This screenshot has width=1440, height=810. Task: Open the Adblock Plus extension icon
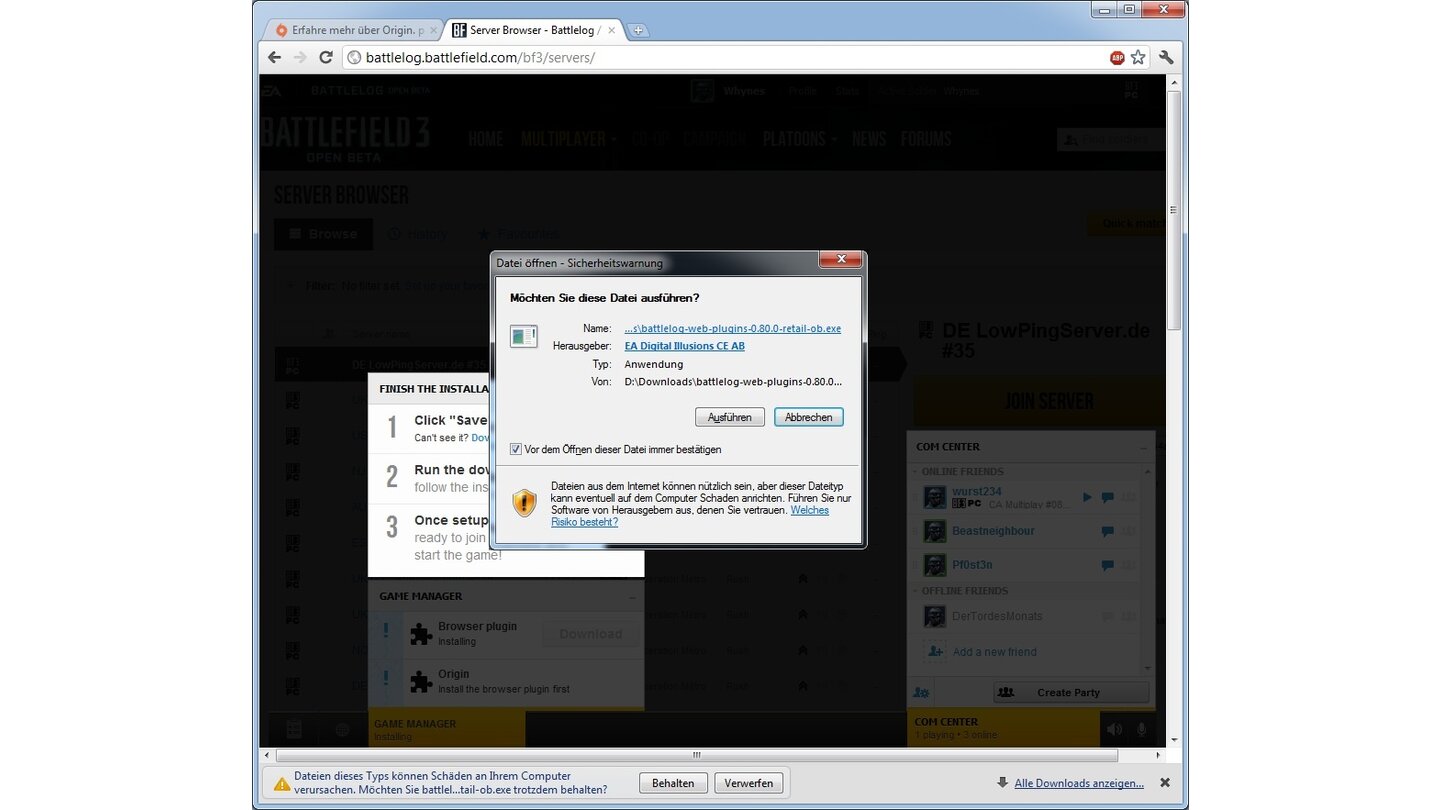tap(1117, 58)
